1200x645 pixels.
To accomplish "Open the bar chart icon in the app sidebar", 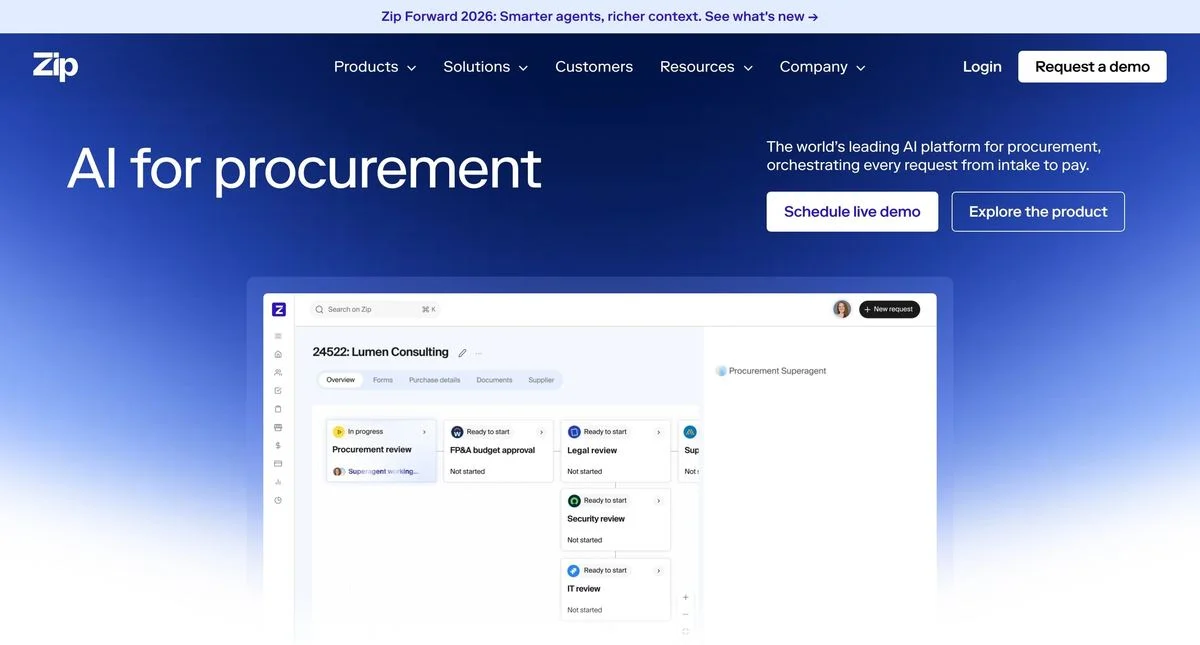I will click(278, 482).
